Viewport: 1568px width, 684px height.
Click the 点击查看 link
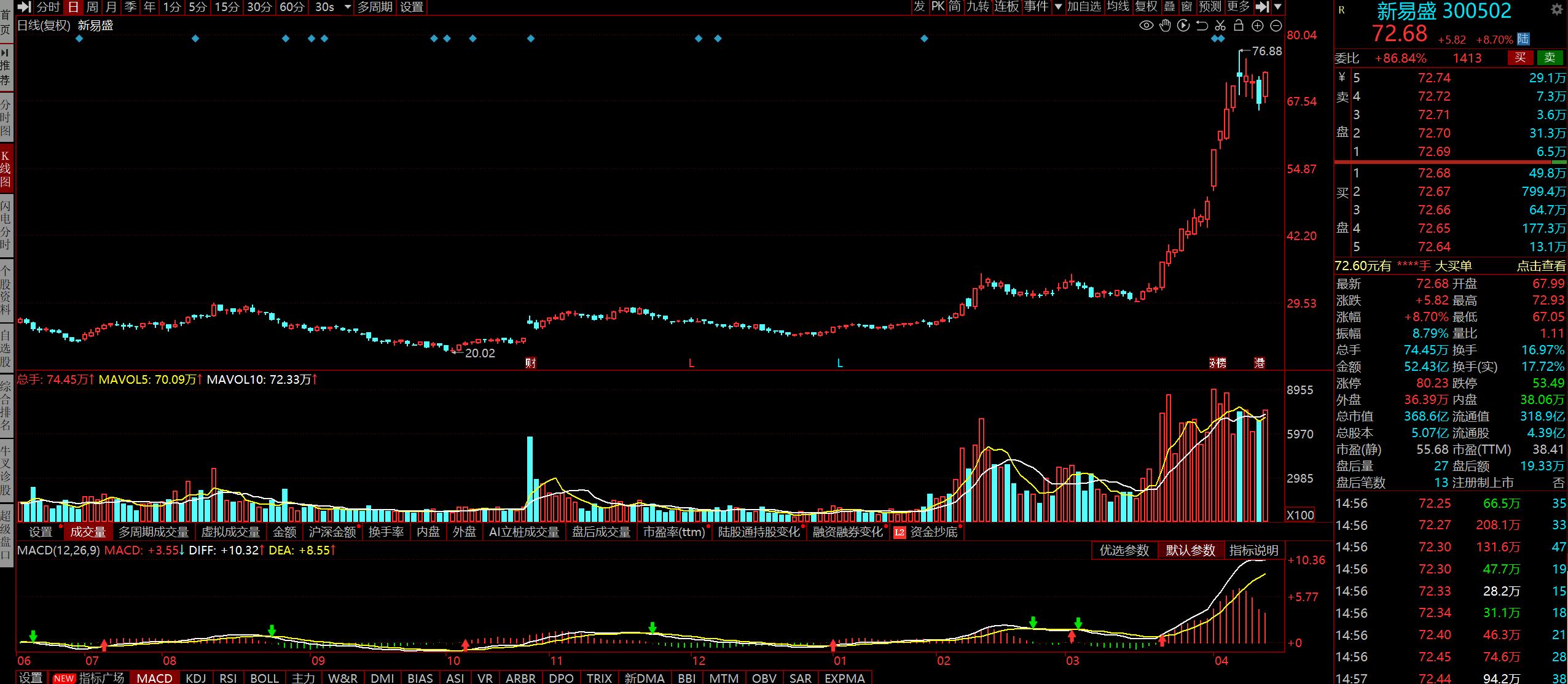tap(1541, 266)
